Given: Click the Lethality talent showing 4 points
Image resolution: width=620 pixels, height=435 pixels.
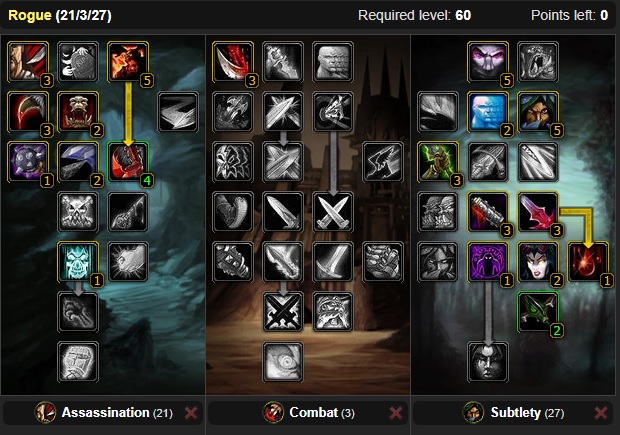Looking at the screenshot, I should 128,162.
